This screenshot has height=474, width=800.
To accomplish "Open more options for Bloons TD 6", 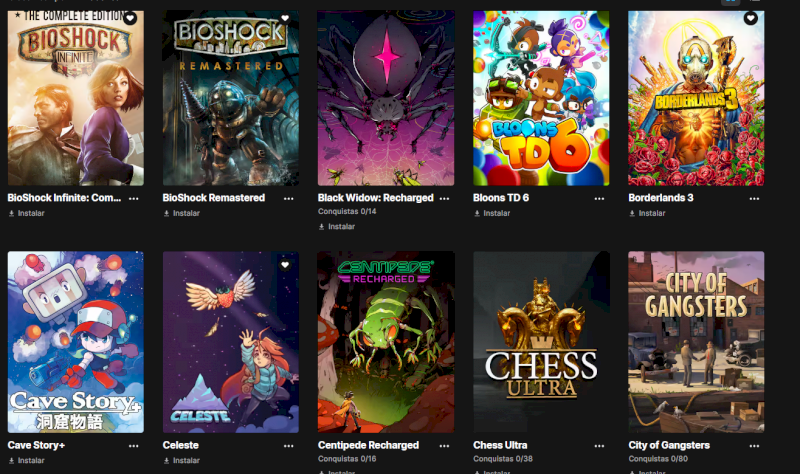I will pyautogui.click(x=599, y=198).
